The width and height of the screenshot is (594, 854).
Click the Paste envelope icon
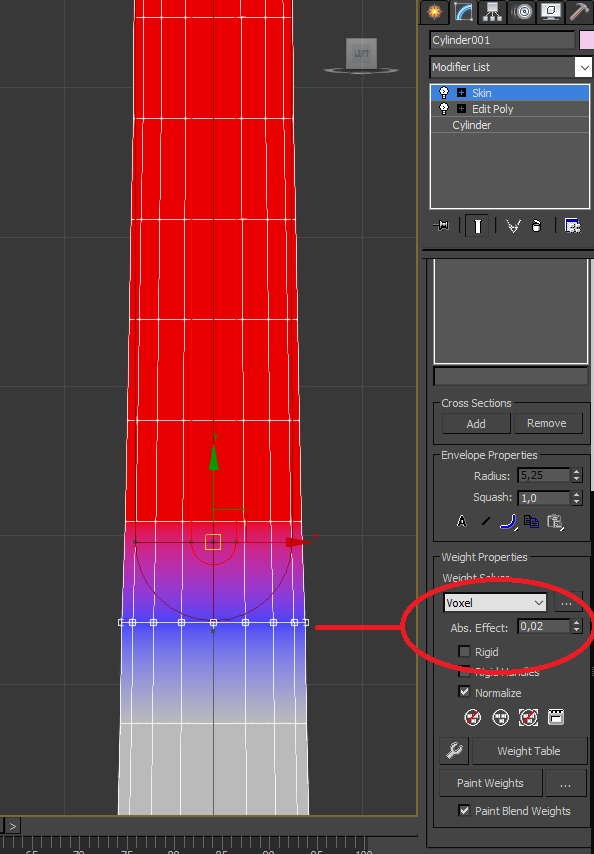tap(555, 522)
